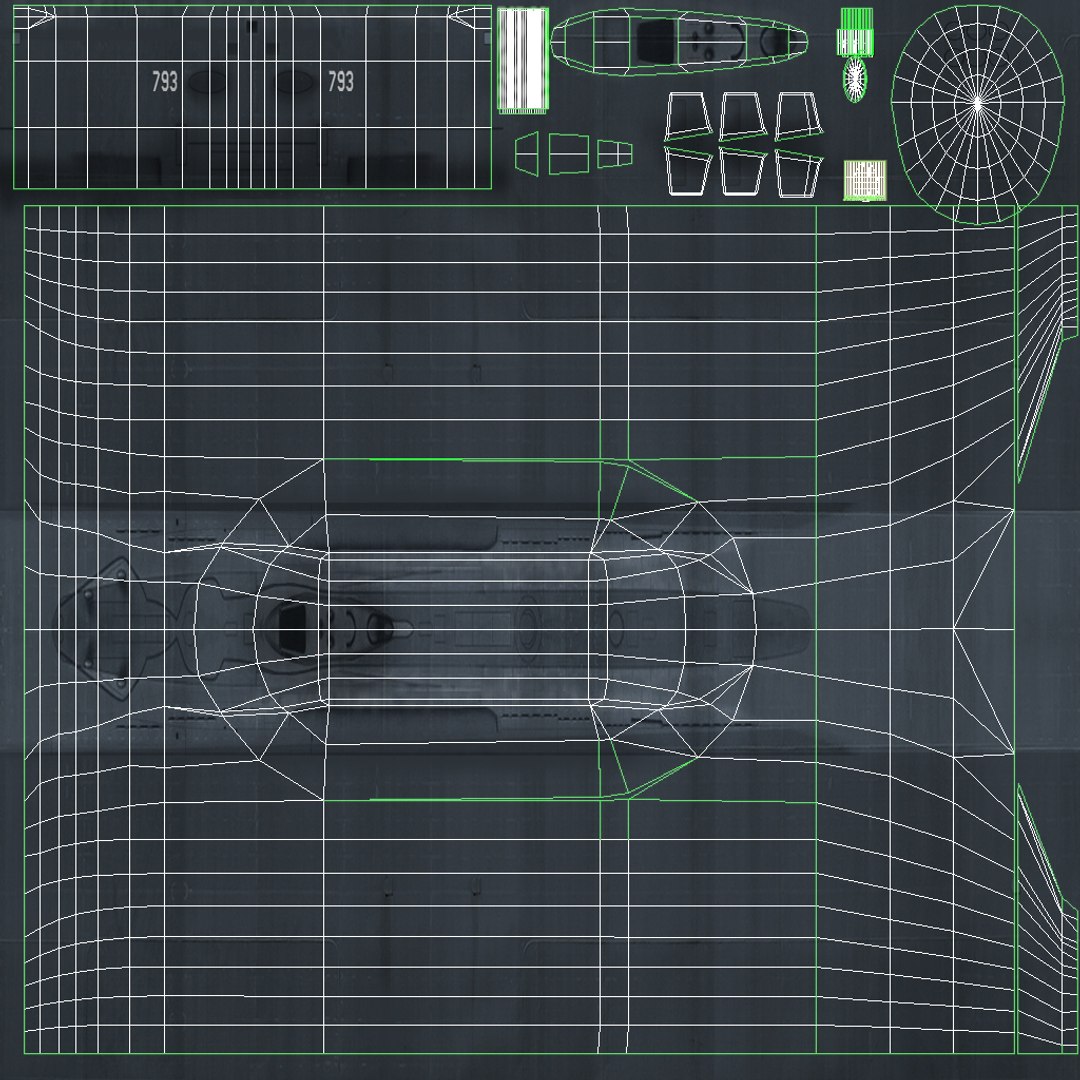Image resolution: width=1080 pixels, height=1080 pixels.
Task: Click the white vertically striped rectangular UV island
Action: [523, 61]
